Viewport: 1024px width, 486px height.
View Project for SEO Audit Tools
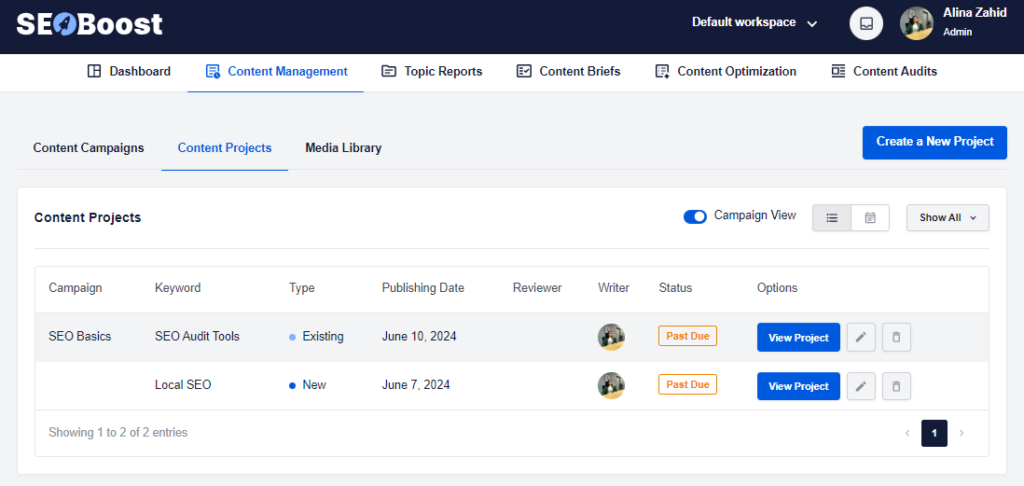point(799,338)
